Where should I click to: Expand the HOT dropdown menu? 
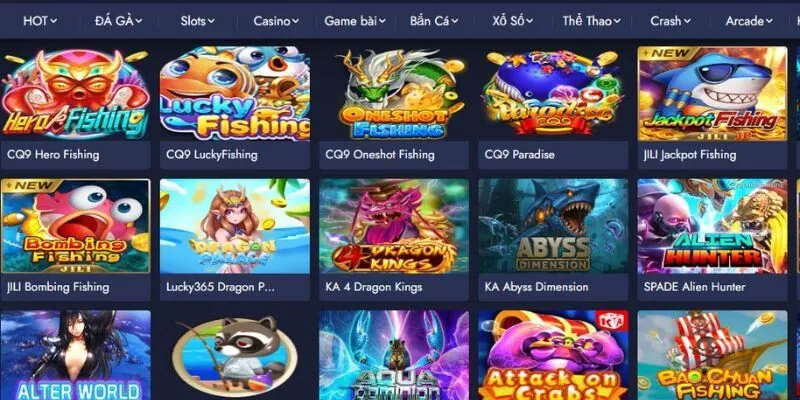pyautogui.click(x=40, y=21)
